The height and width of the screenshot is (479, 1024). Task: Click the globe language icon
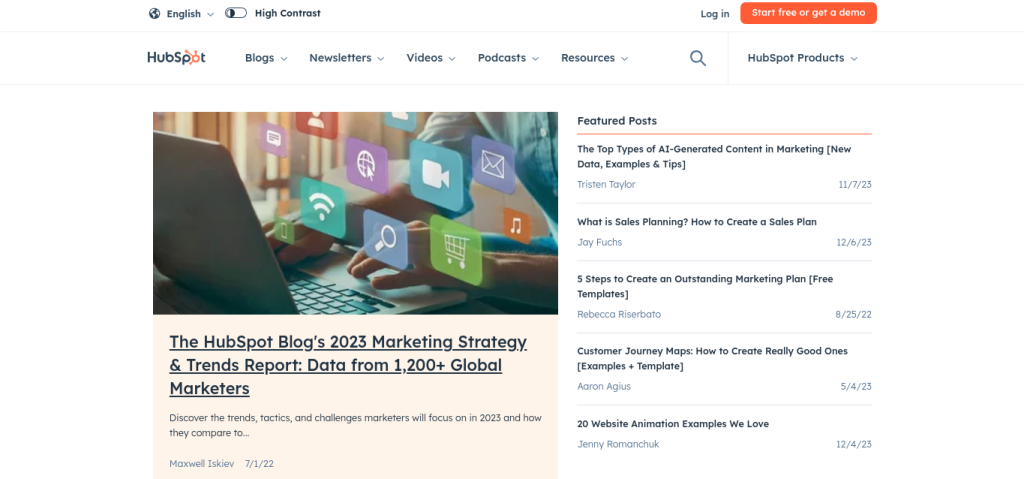pos(154,13)
